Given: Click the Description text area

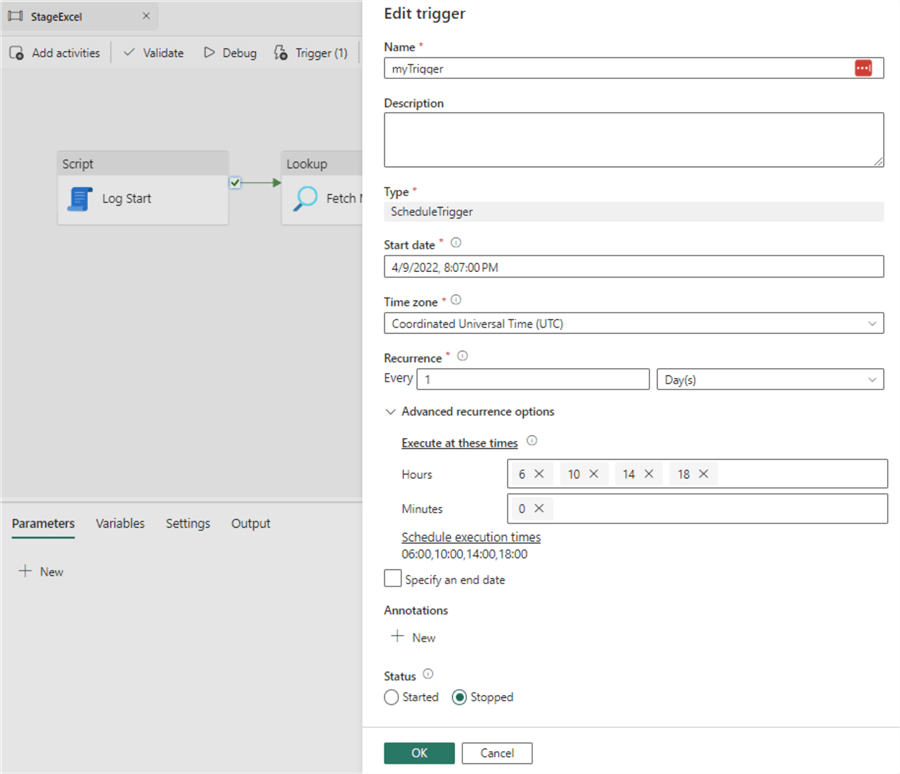Looking at the screenshot, I should (634, 140).
